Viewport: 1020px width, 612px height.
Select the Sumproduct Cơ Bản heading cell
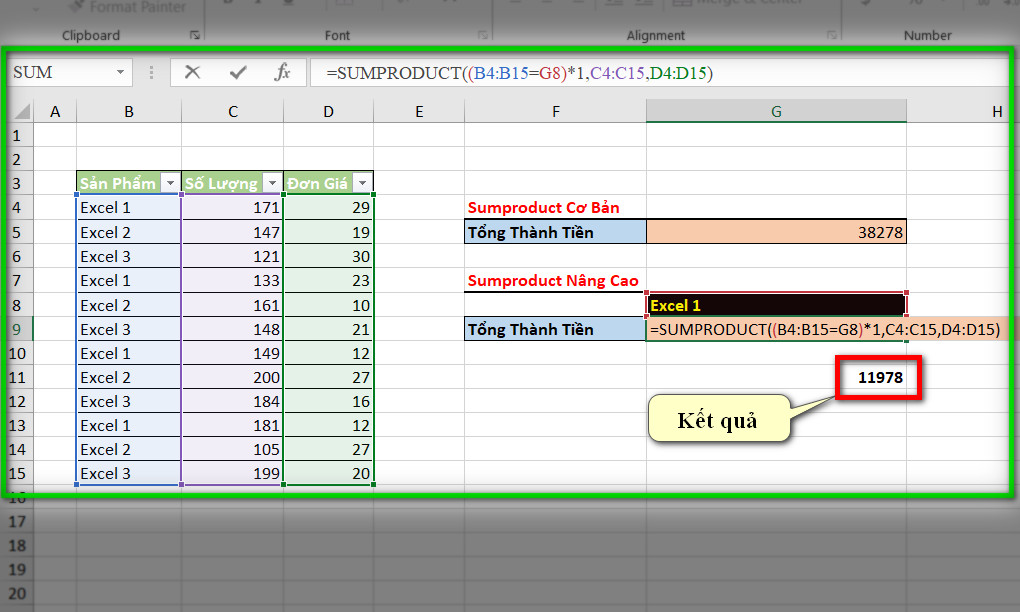(x=556, y=207)
